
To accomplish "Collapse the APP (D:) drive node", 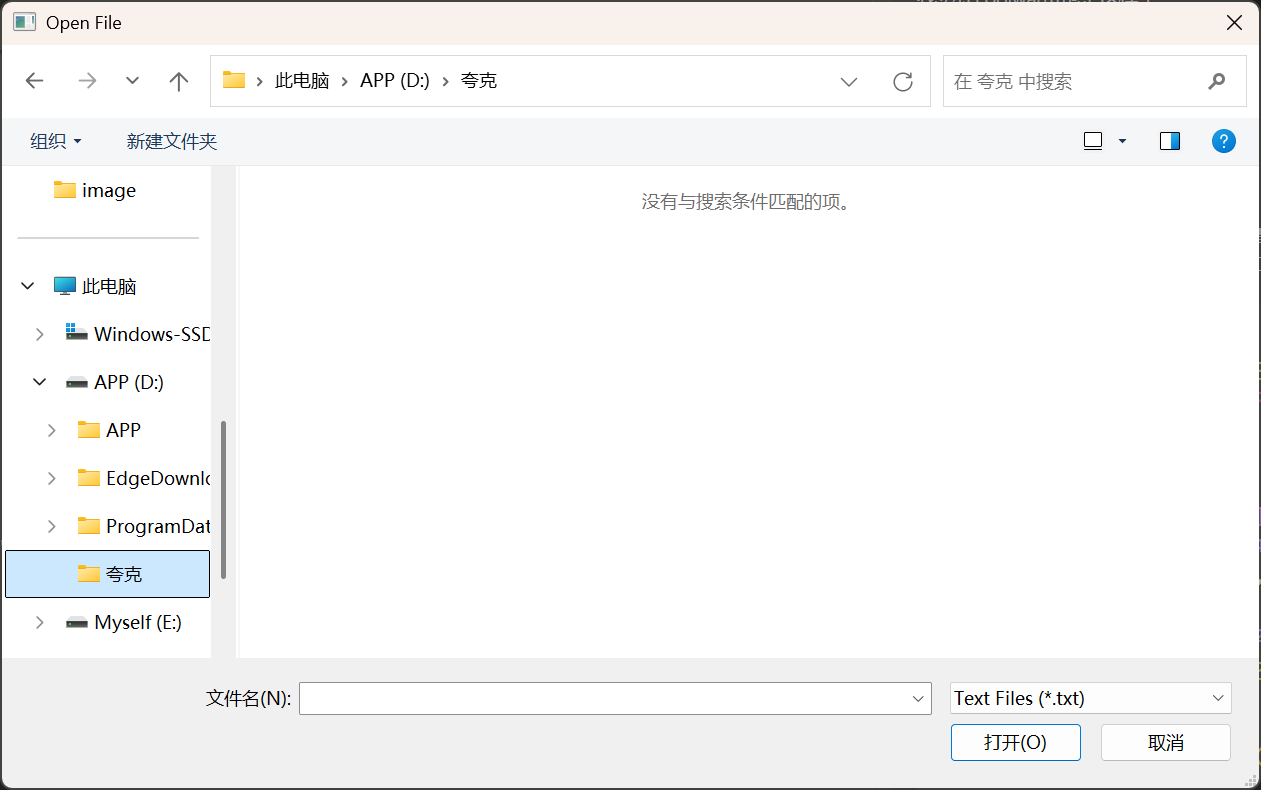I will click(40, 382).
